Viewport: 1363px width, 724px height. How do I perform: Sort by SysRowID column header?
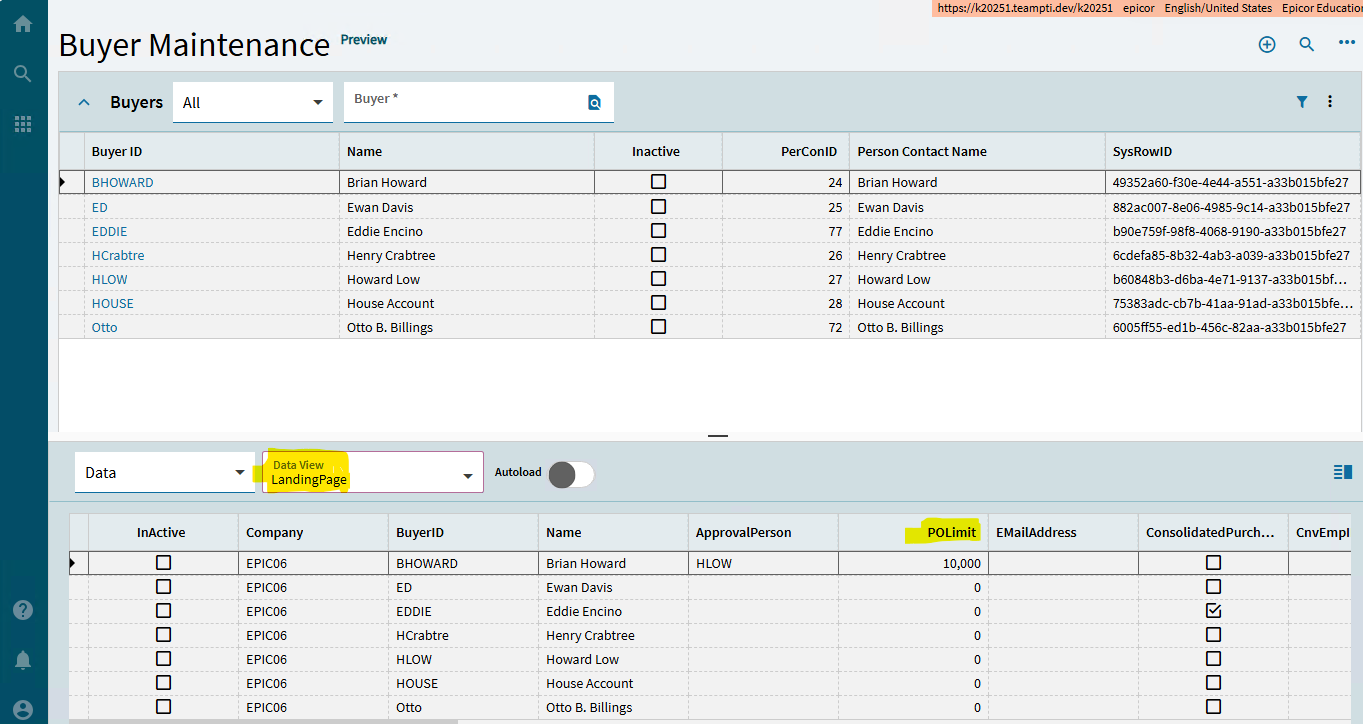click(x=1232, y=152)
